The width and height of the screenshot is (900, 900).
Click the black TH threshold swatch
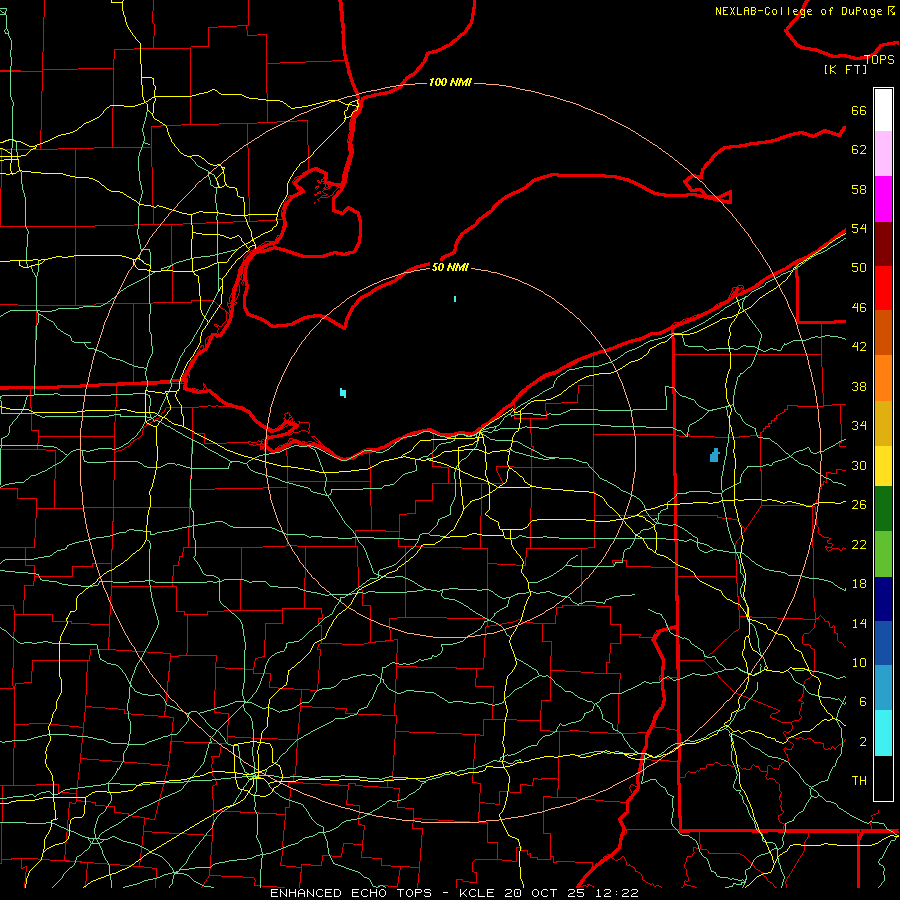(883, 778)
